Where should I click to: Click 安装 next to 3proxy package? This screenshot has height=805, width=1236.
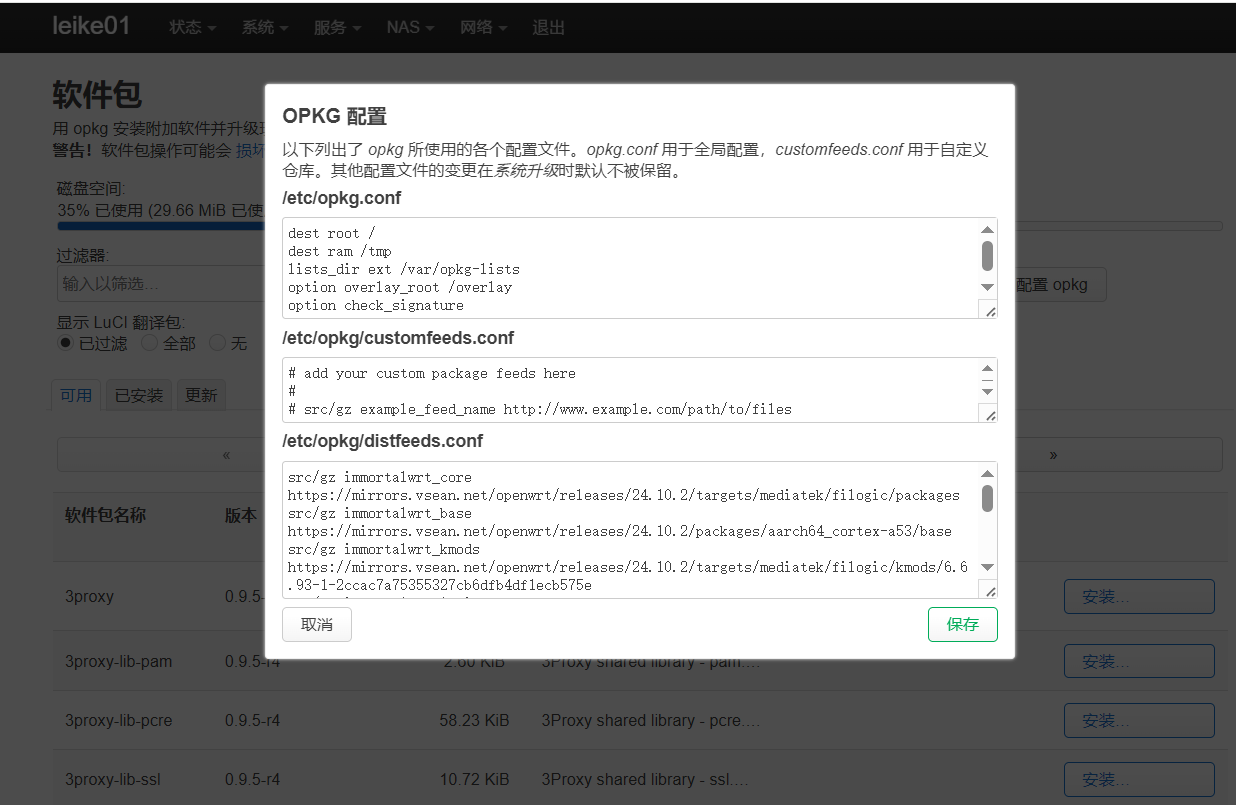(x=1139, y=596)
